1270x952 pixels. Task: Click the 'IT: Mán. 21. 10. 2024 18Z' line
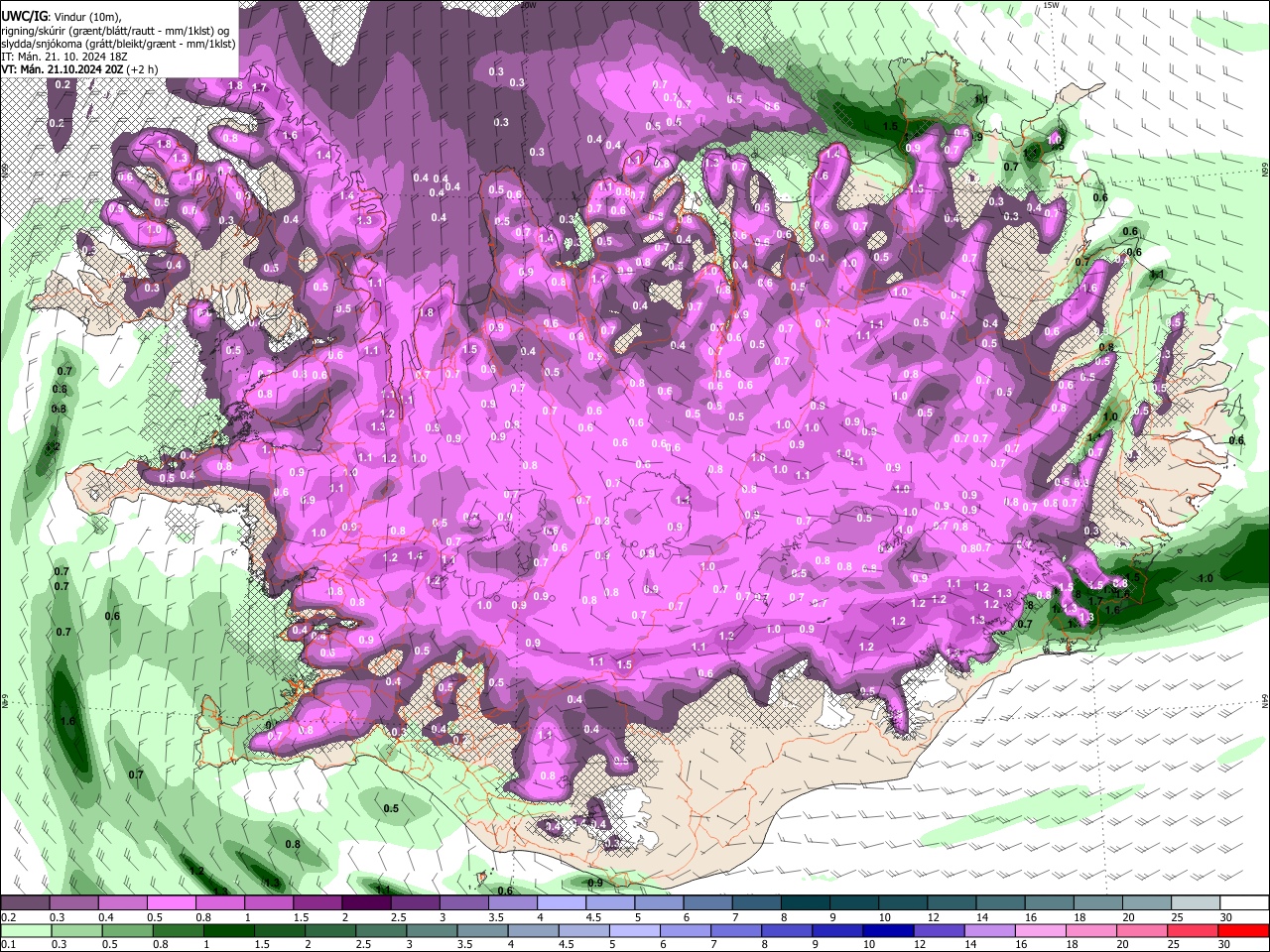[x=63, y=57]
